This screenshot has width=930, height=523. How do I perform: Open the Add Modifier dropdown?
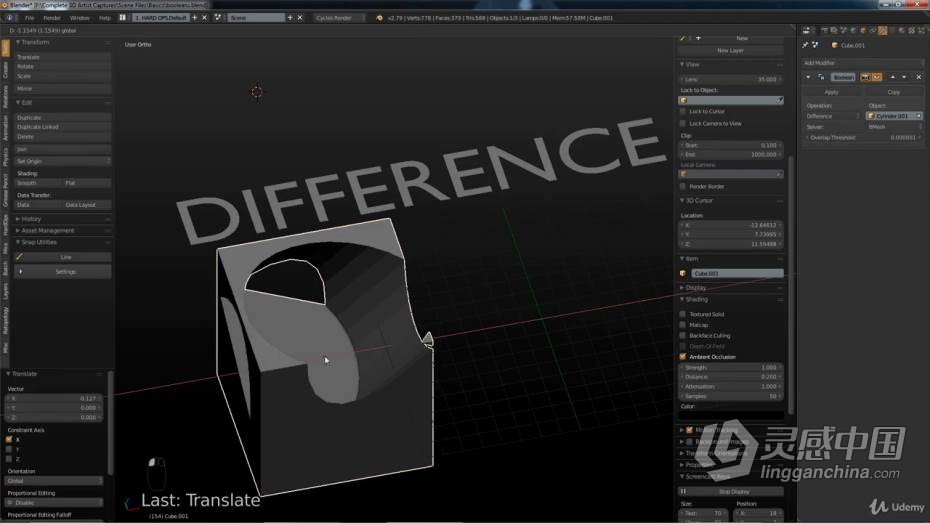pos(862,63)
